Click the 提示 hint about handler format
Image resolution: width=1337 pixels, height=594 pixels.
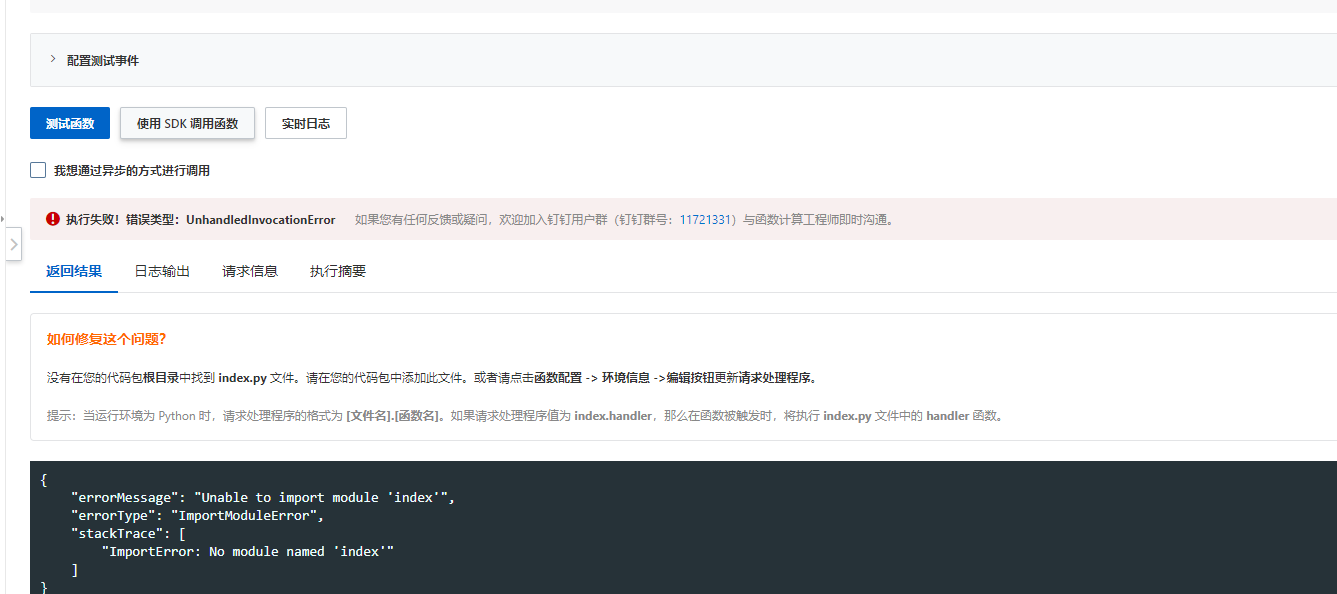point(525,416)
